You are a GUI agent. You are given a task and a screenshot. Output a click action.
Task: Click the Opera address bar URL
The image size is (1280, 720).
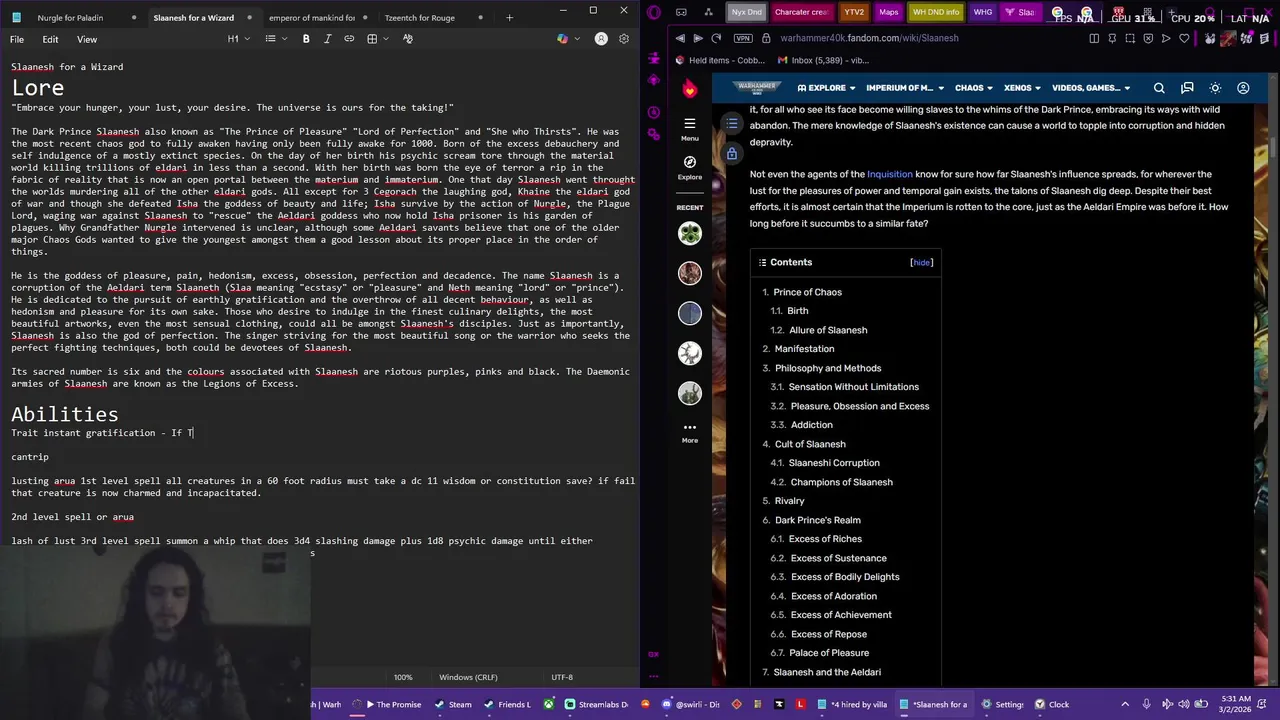[x=869, y=38]
